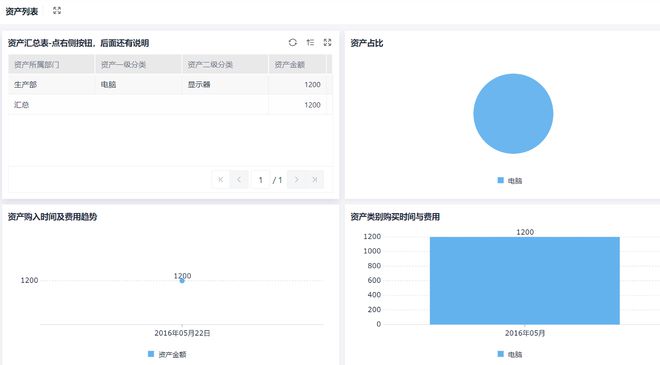Screen dimensions: 660x365
Task: Click the 2016年05月 blue bar
Action: pyautogui.click(x=524, y=280)
